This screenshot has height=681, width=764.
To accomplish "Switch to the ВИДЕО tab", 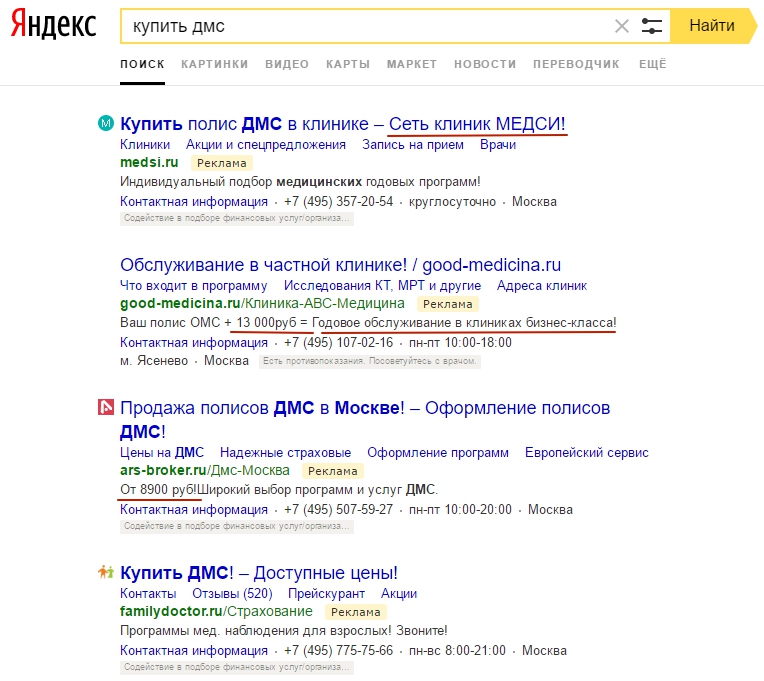I will click(287, 64).
